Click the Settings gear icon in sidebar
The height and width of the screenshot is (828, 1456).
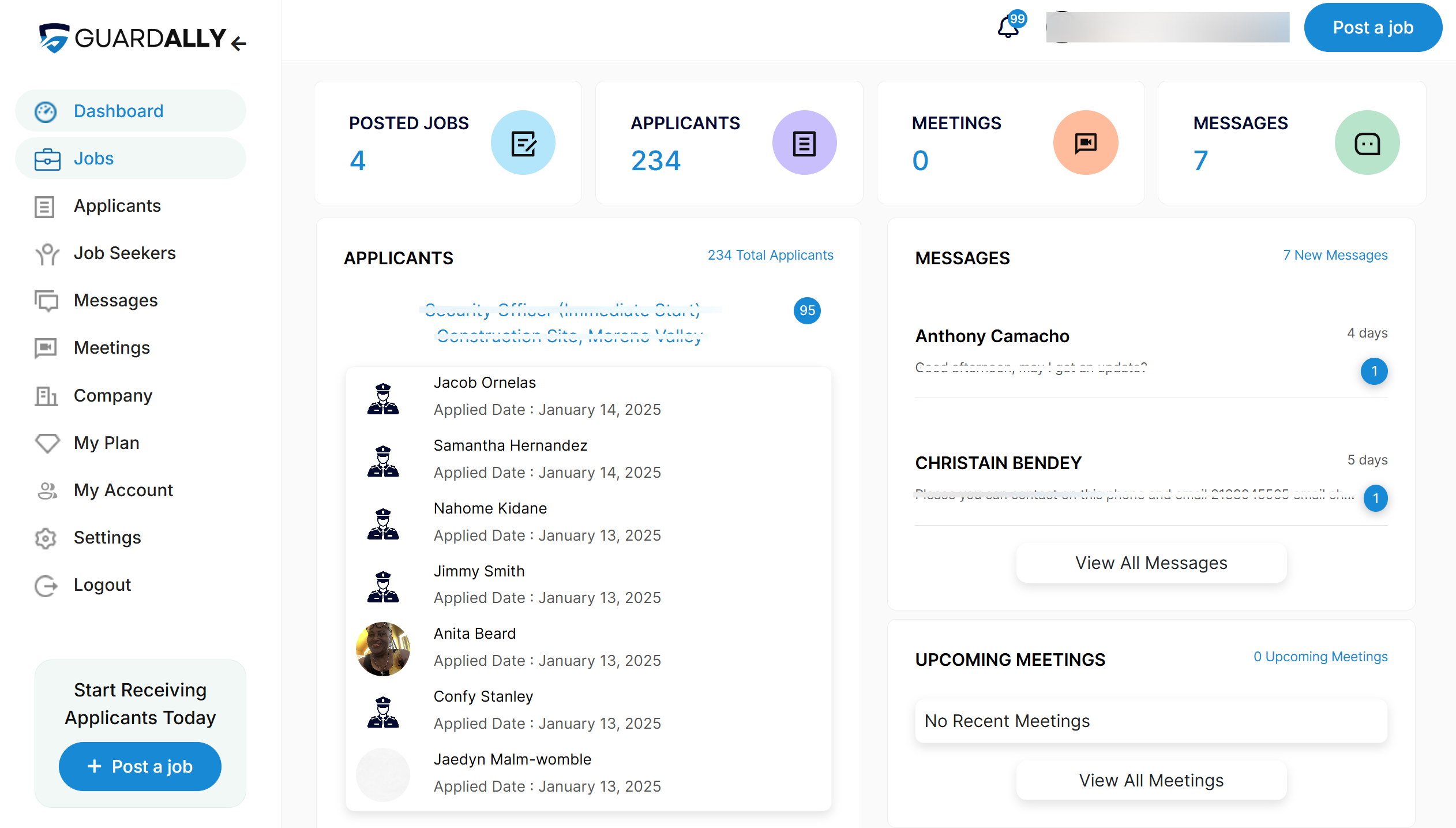click(x=46, y=538)
